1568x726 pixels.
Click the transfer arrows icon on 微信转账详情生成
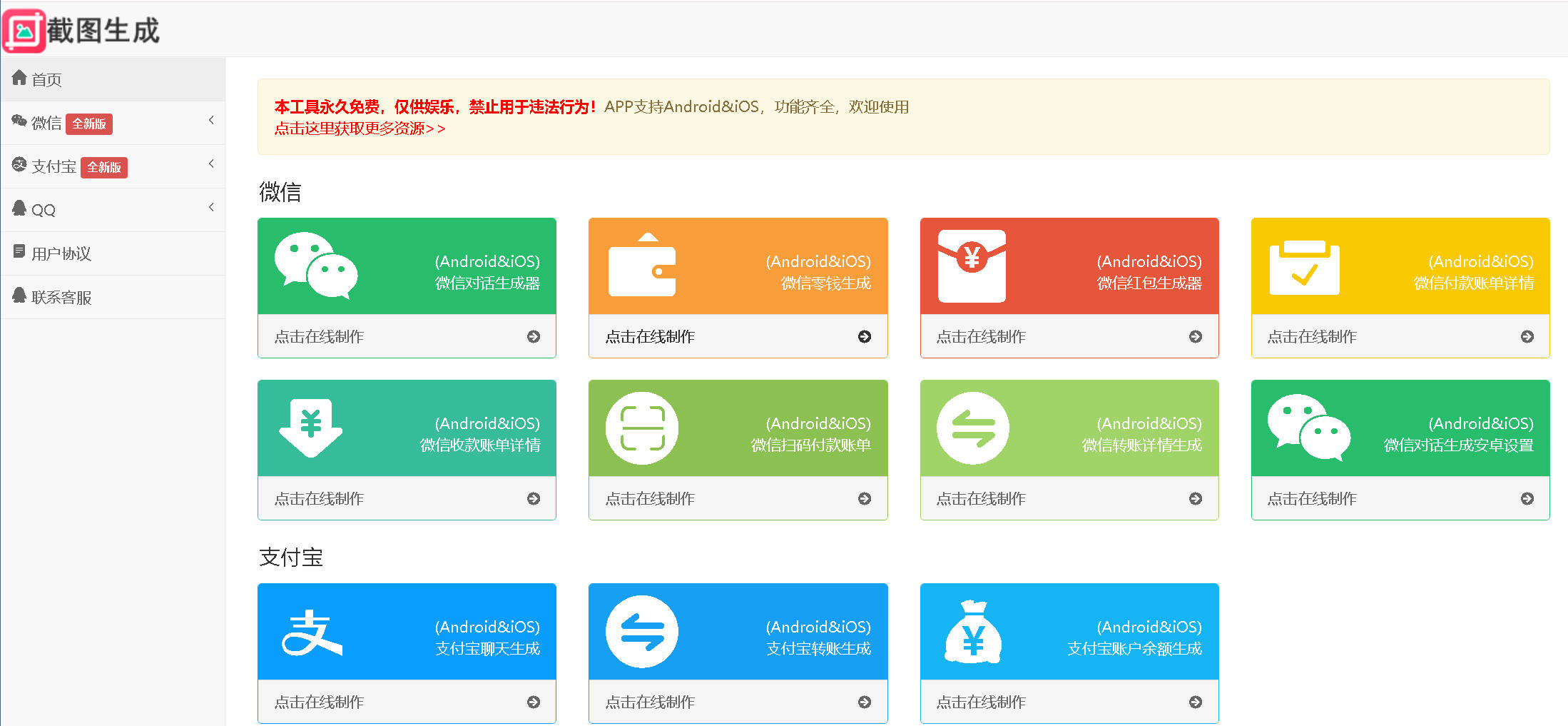[973, 428]
